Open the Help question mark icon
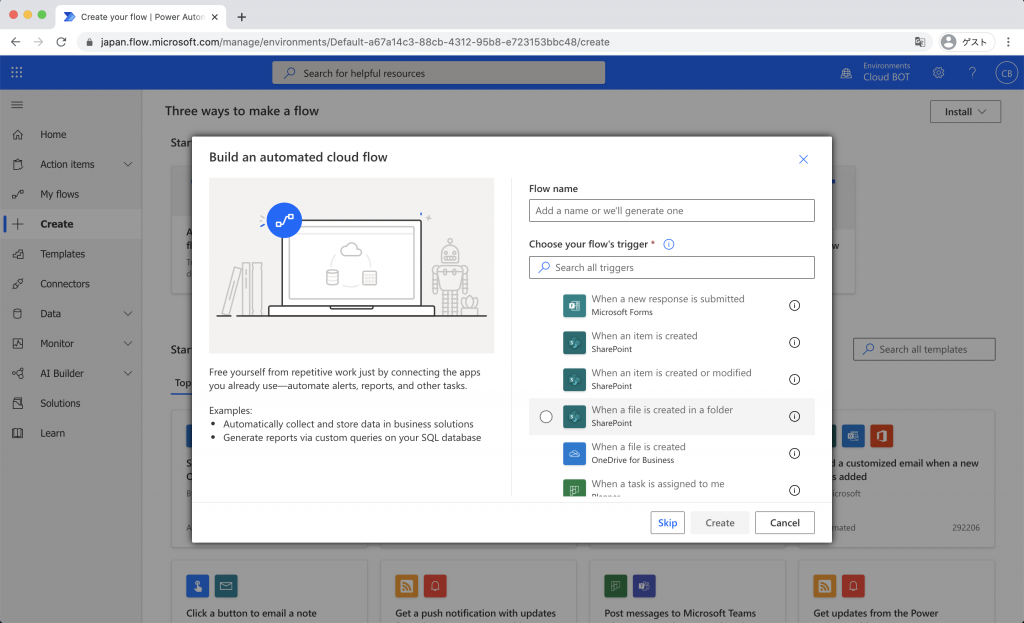 click(972, 72)
